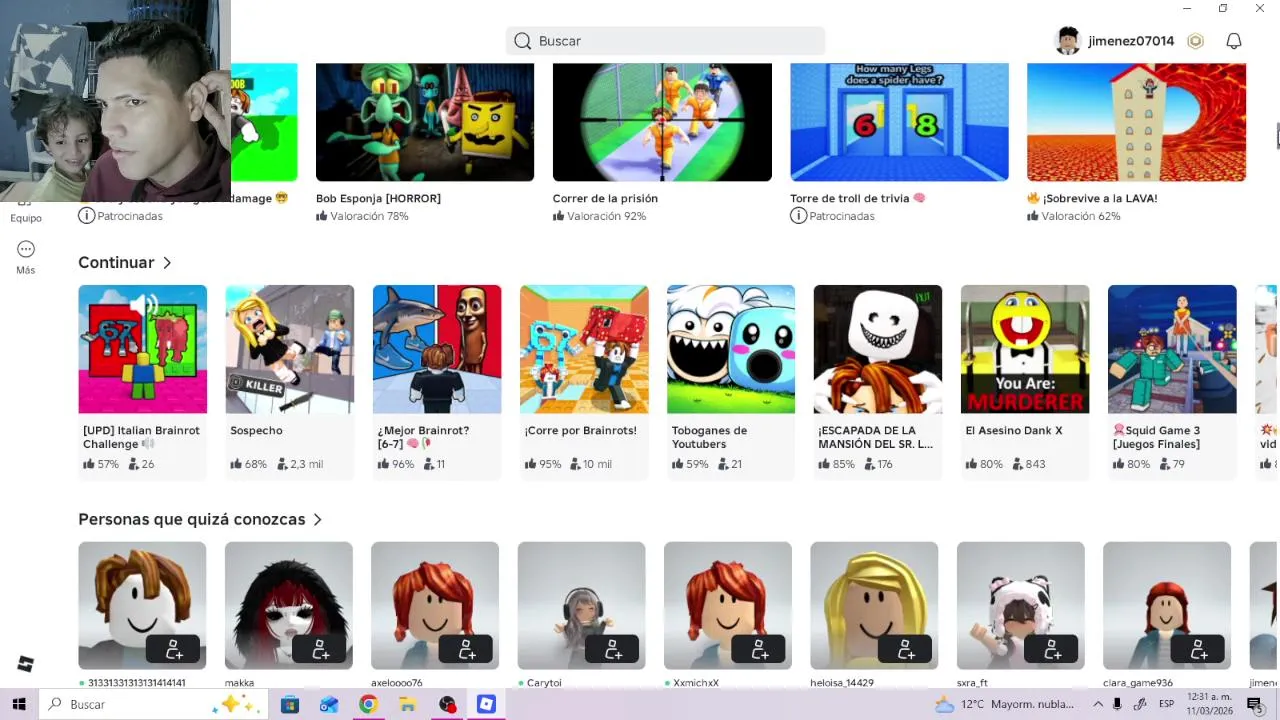Open Sospecho game thumbnail
This screenshot has width=1280, height=720.
coord(290,349)
